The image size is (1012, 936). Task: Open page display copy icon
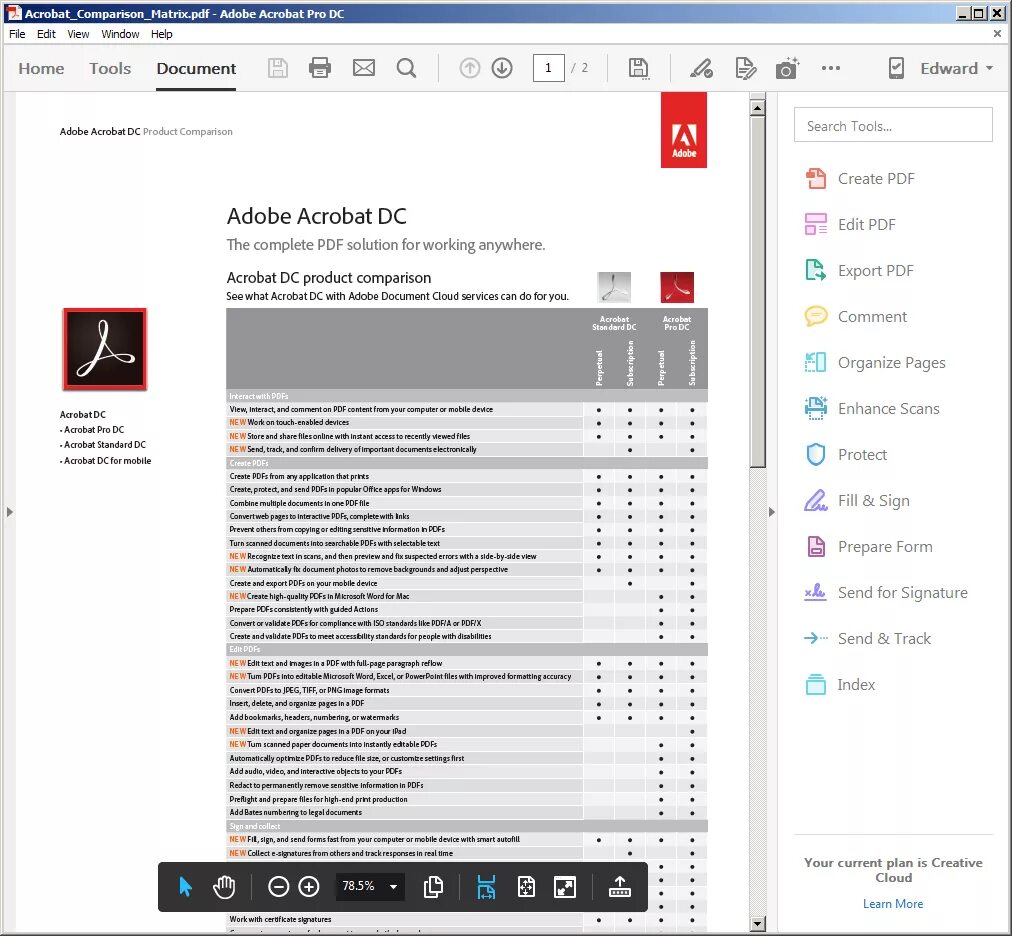point(433,887)
